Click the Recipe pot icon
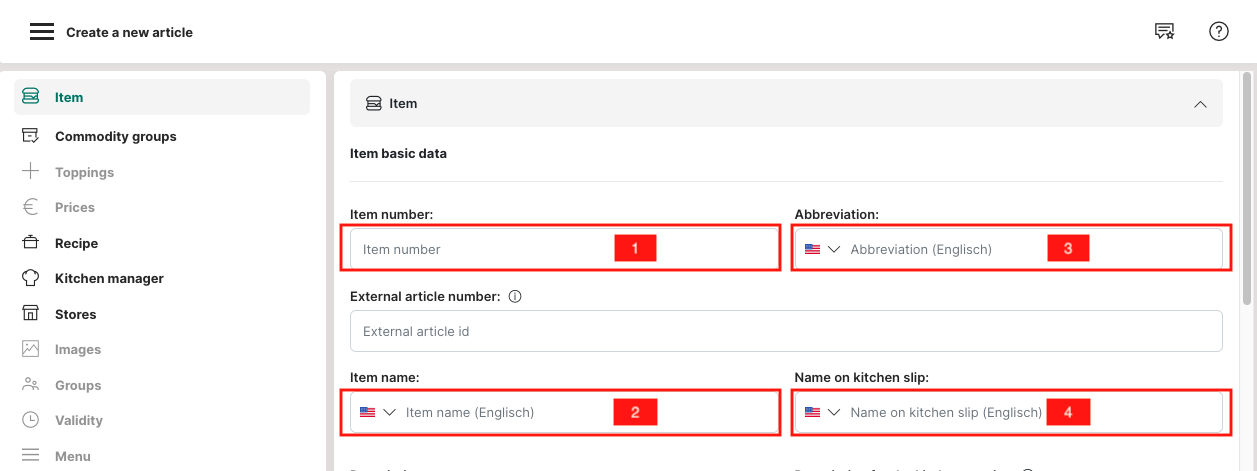Image resolution: width=1257 pixels, height=471 pixels. pyautogui.click(x=31, y=243)
